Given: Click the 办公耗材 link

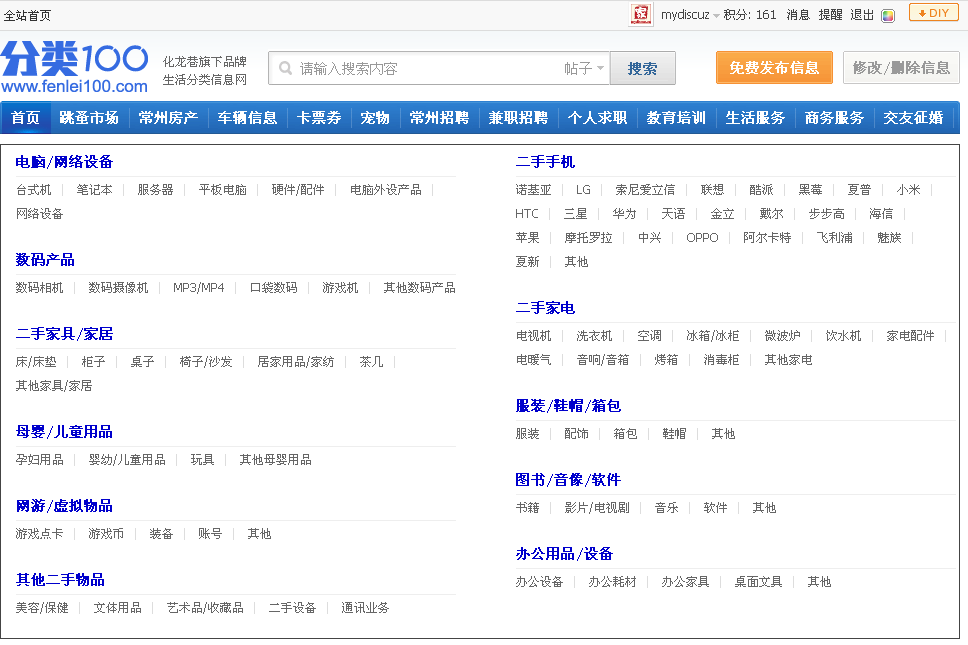Looking at the screenshot, I should pyautogui.click(x=612, y=582).
